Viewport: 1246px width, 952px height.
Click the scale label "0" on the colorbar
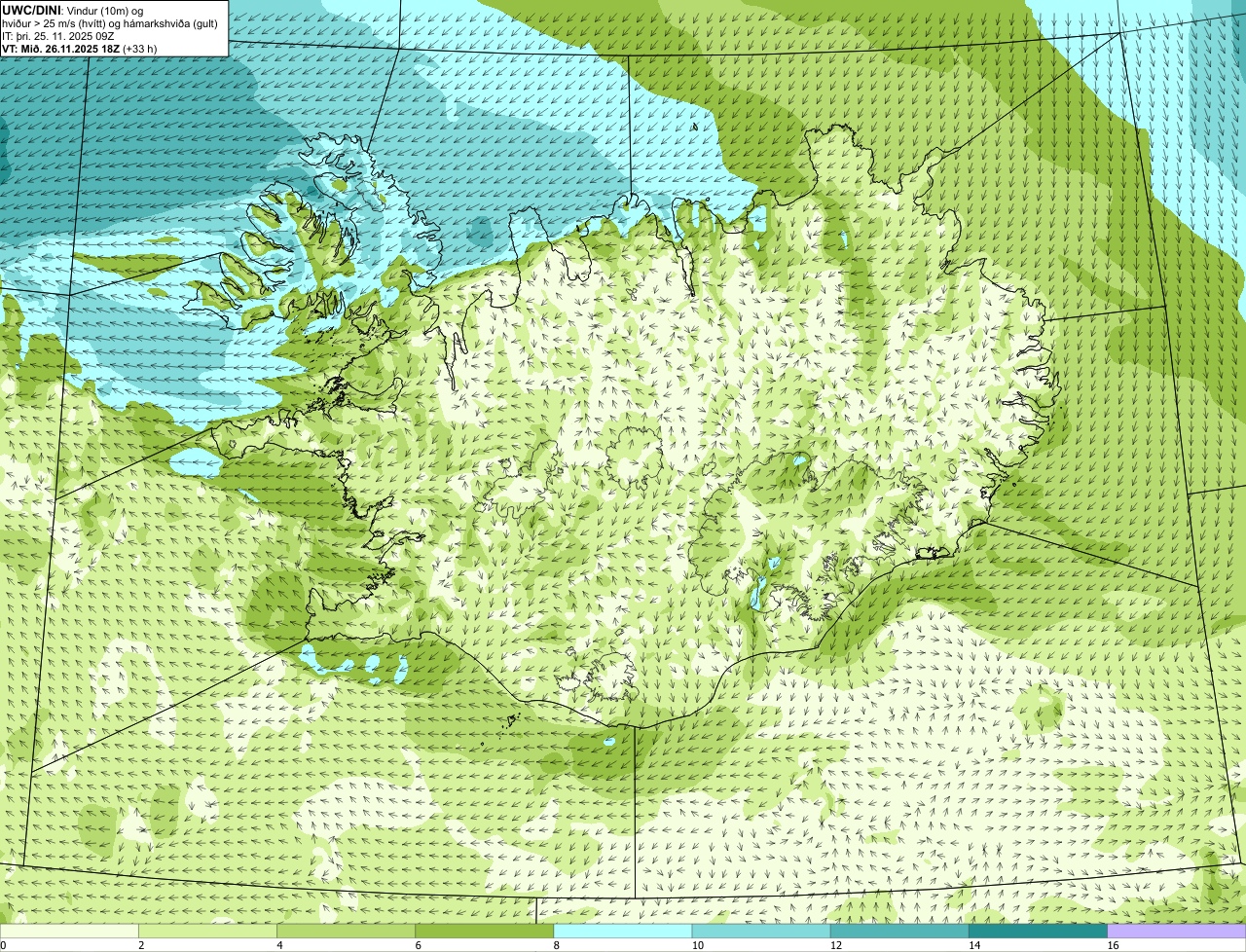(4, 945)
